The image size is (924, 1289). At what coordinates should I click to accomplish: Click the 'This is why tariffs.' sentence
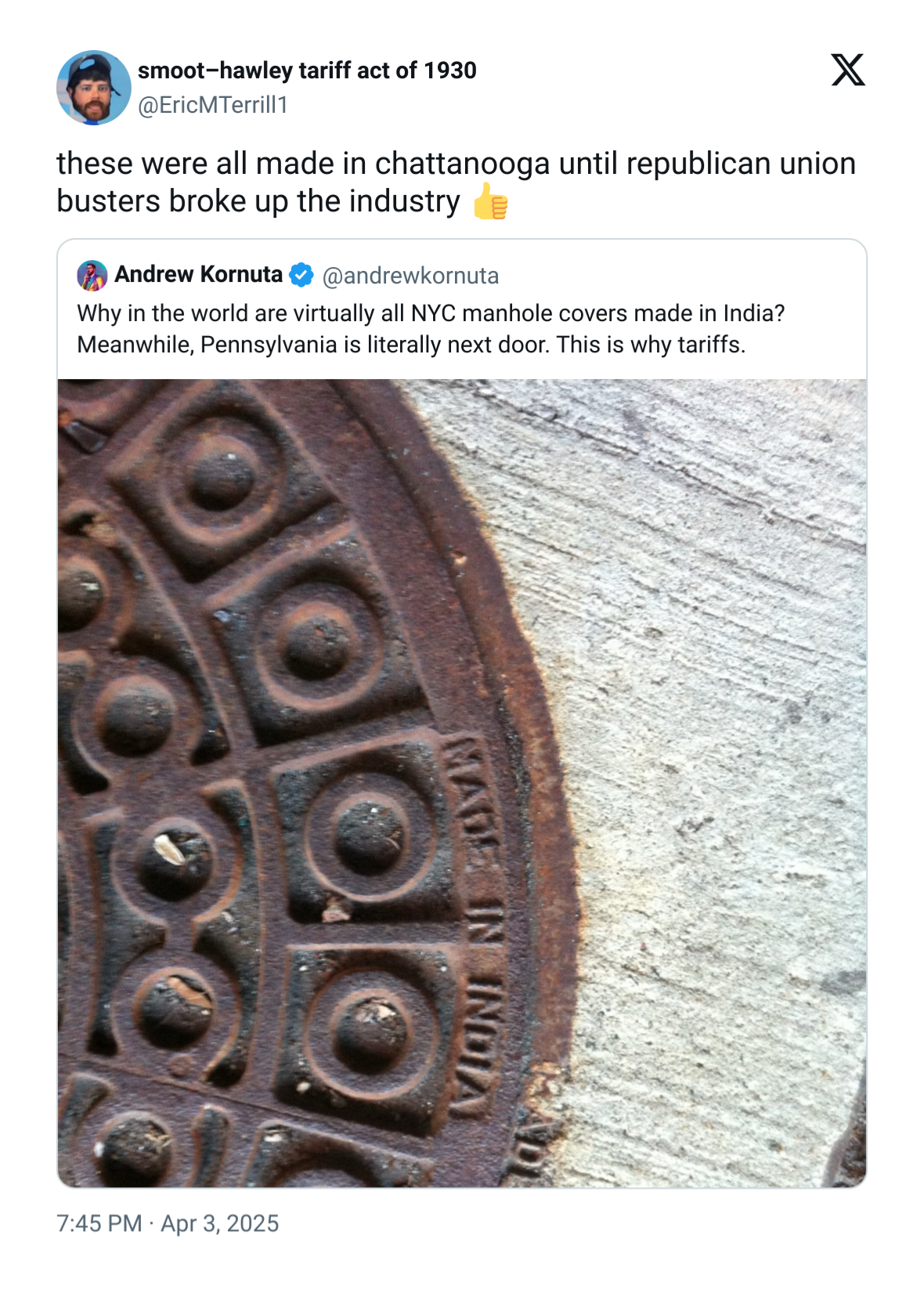(651, 345)
